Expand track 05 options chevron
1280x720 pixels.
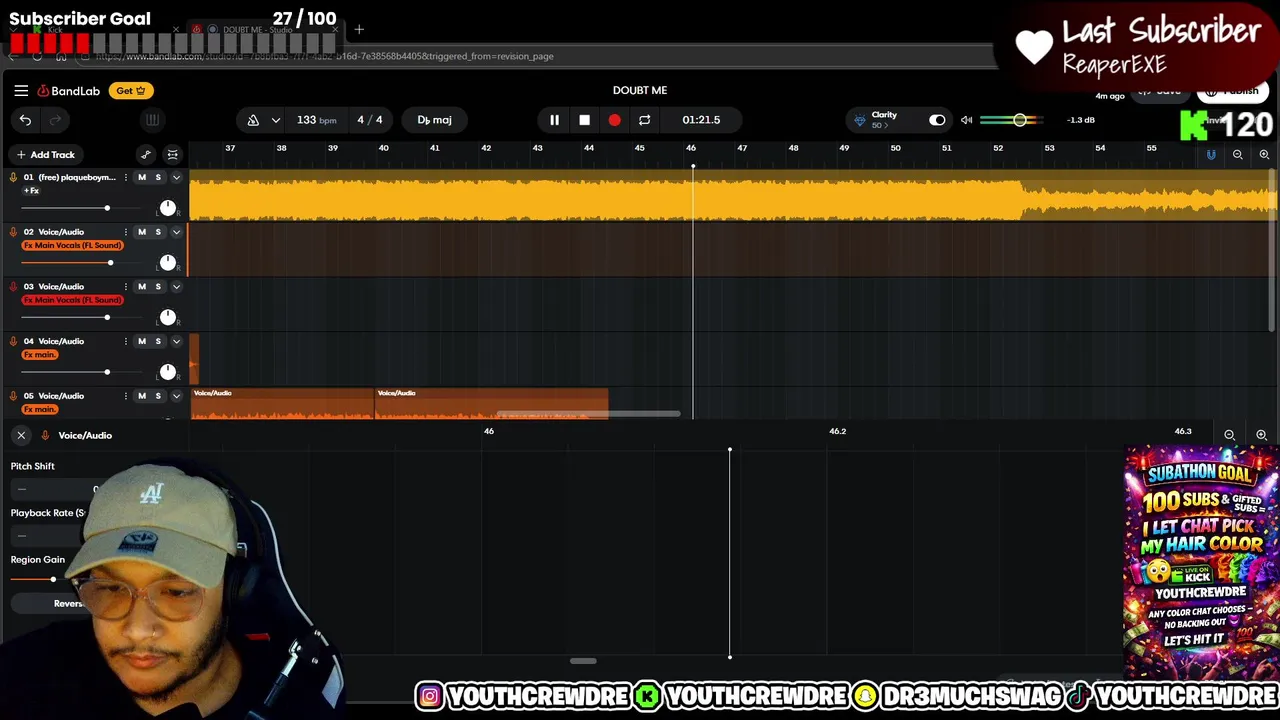(x=176, y=396)
